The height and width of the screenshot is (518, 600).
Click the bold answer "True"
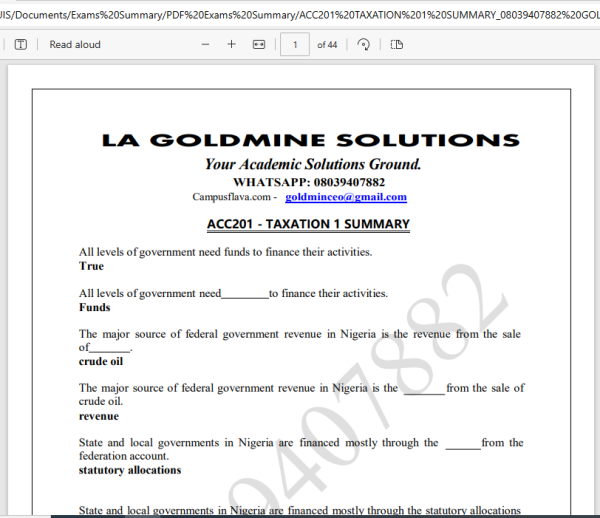(91, 266)
